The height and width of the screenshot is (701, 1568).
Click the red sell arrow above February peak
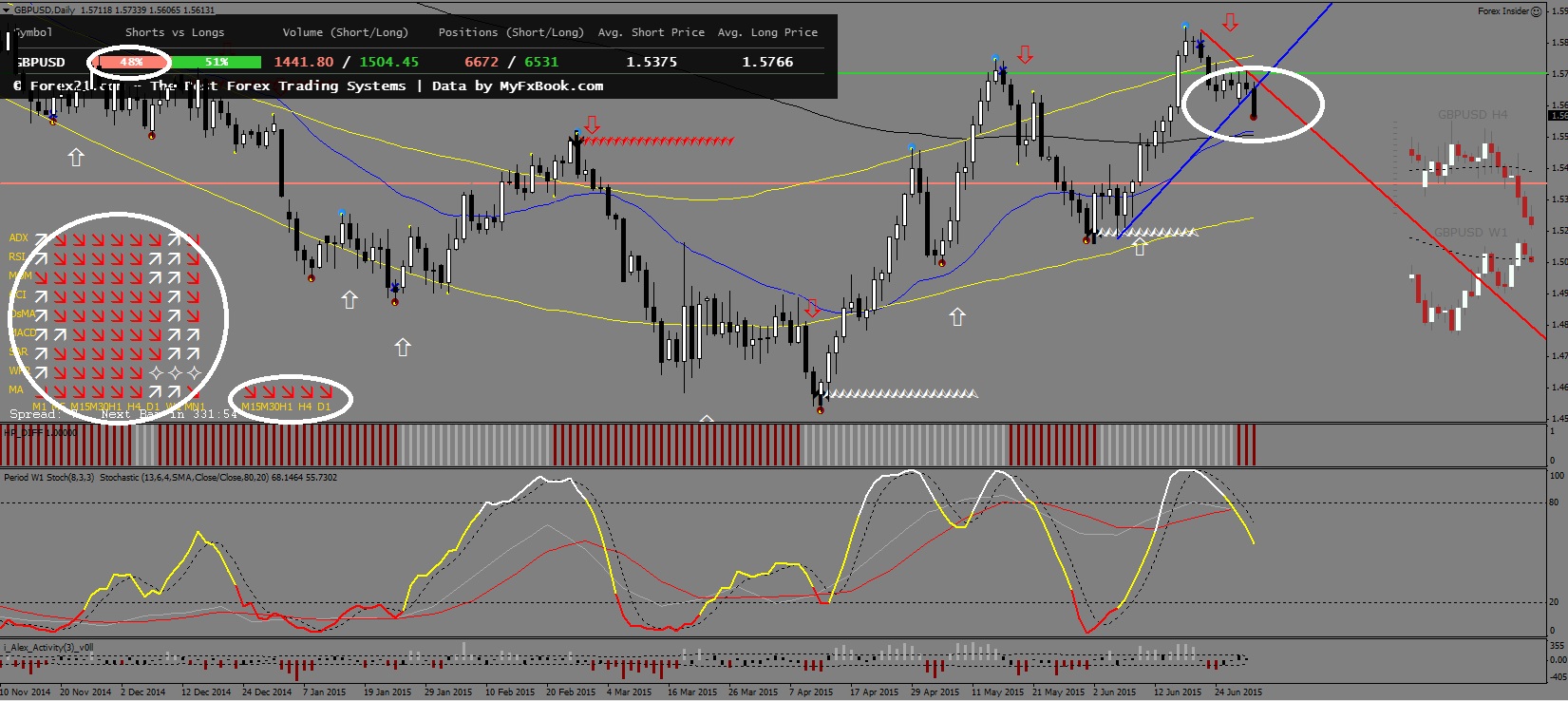click(x=592, y=124)
